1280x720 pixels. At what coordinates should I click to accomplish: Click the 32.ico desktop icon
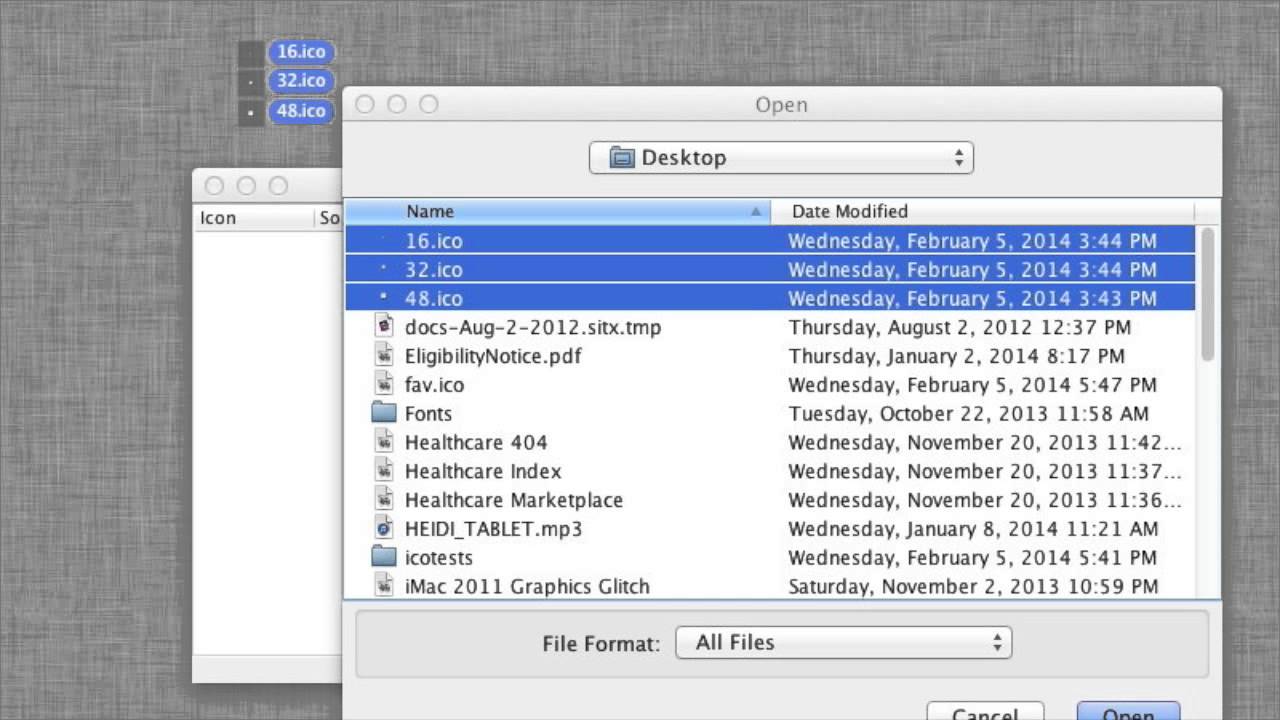(300, 81)
